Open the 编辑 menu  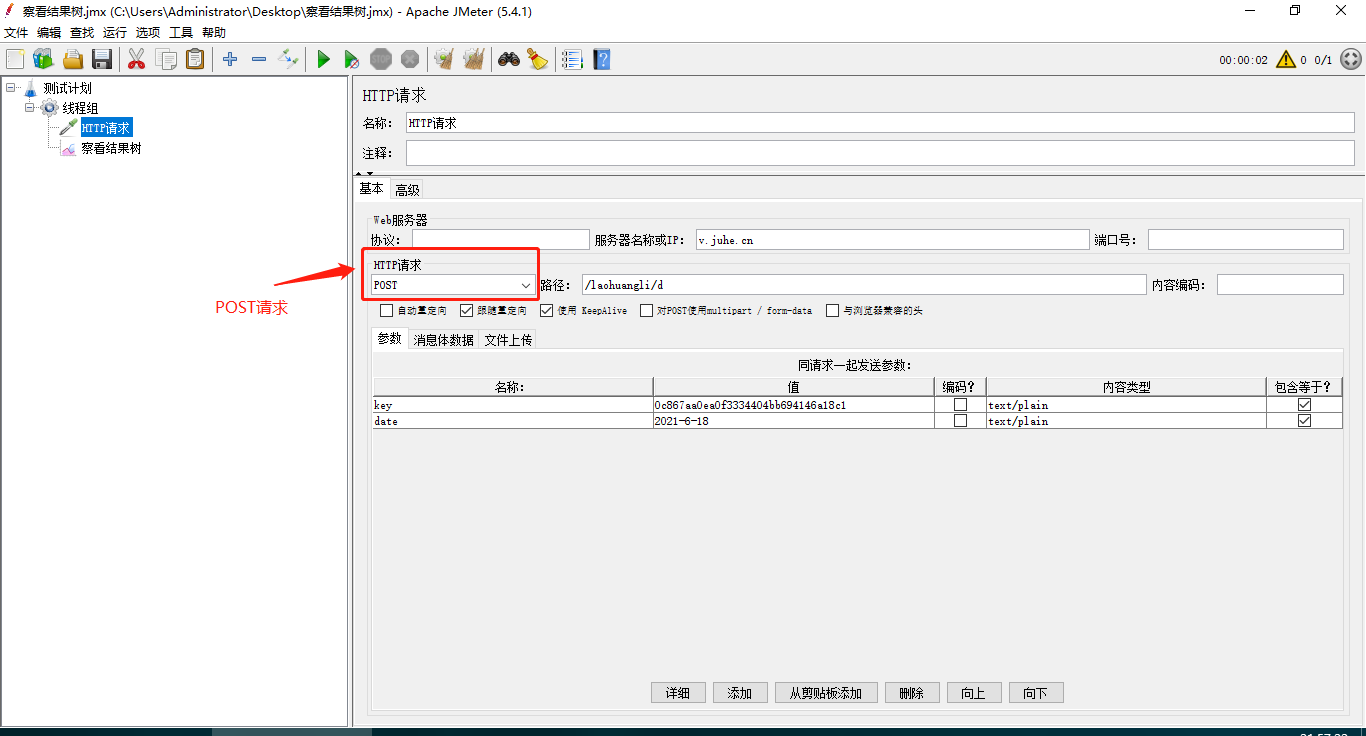[x=49, y=32]
